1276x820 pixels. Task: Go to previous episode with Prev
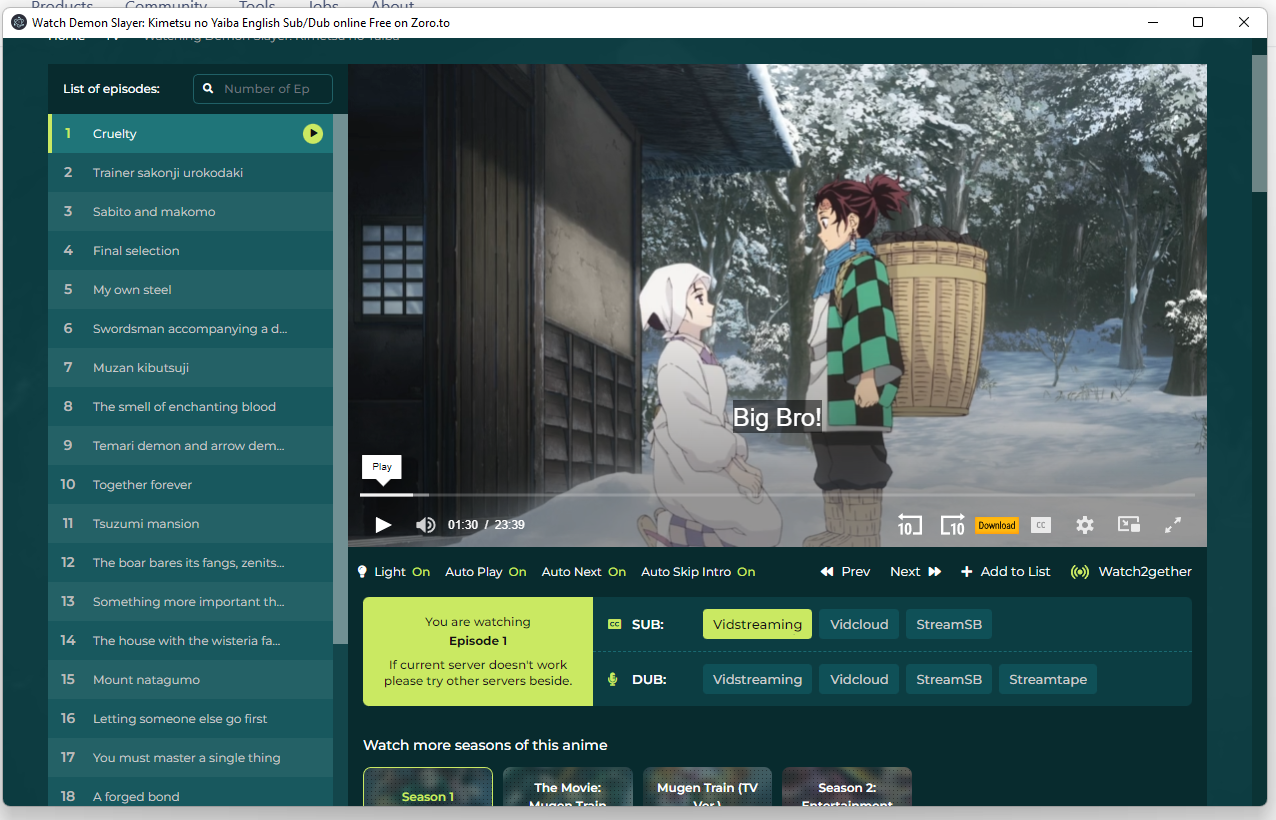pos(845,572)
